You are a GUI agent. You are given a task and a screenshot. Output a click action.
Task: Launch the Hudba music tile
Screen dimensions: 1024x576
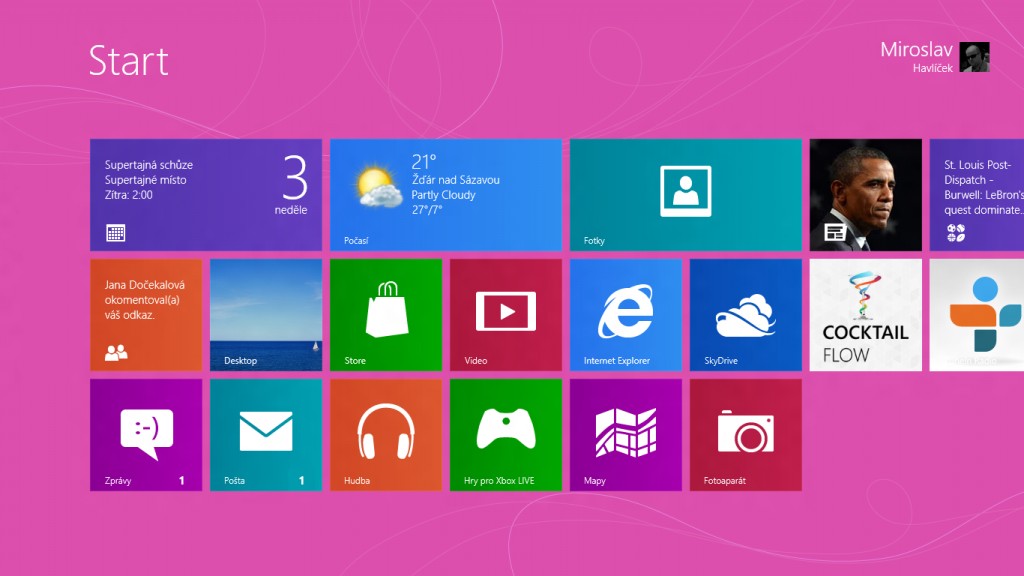tap(386, 435)
